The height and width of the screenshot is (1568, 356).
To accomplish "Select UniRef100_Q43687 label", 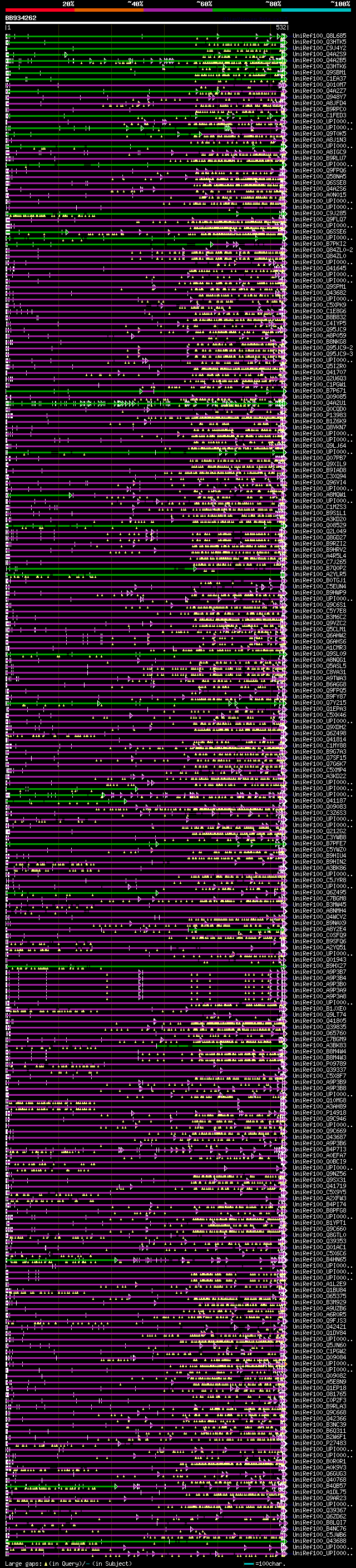I will pyautogui.click(x=319, y=1137).
